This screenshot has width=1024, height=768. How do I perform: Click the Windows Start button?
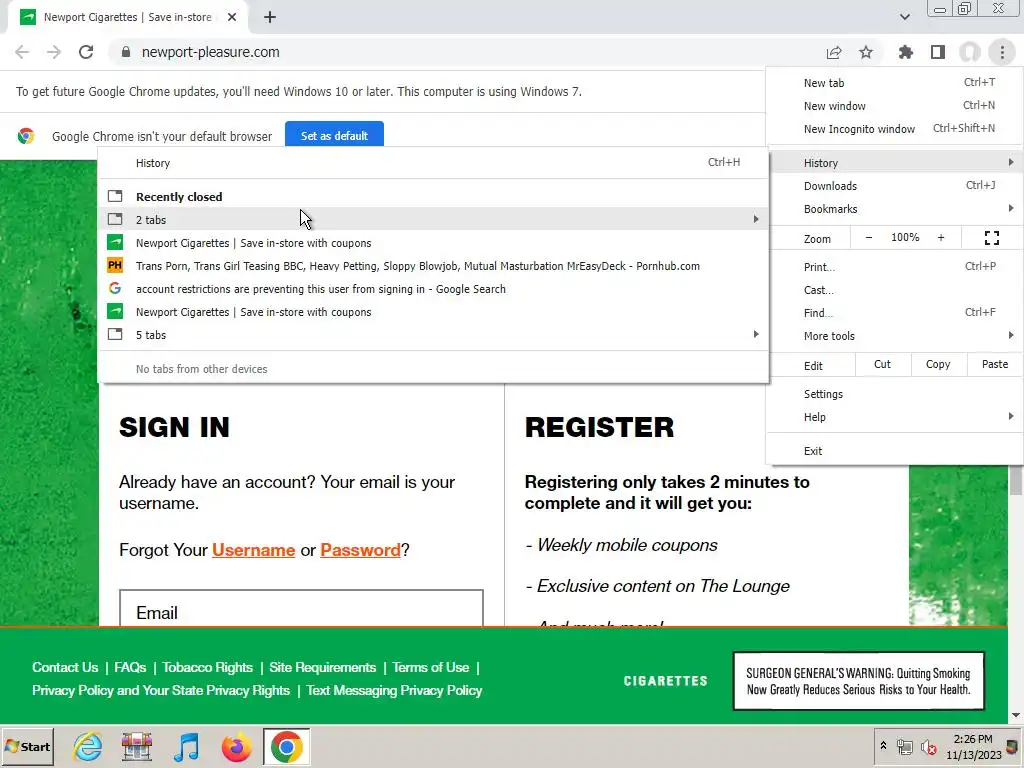(x=27, y=746)
